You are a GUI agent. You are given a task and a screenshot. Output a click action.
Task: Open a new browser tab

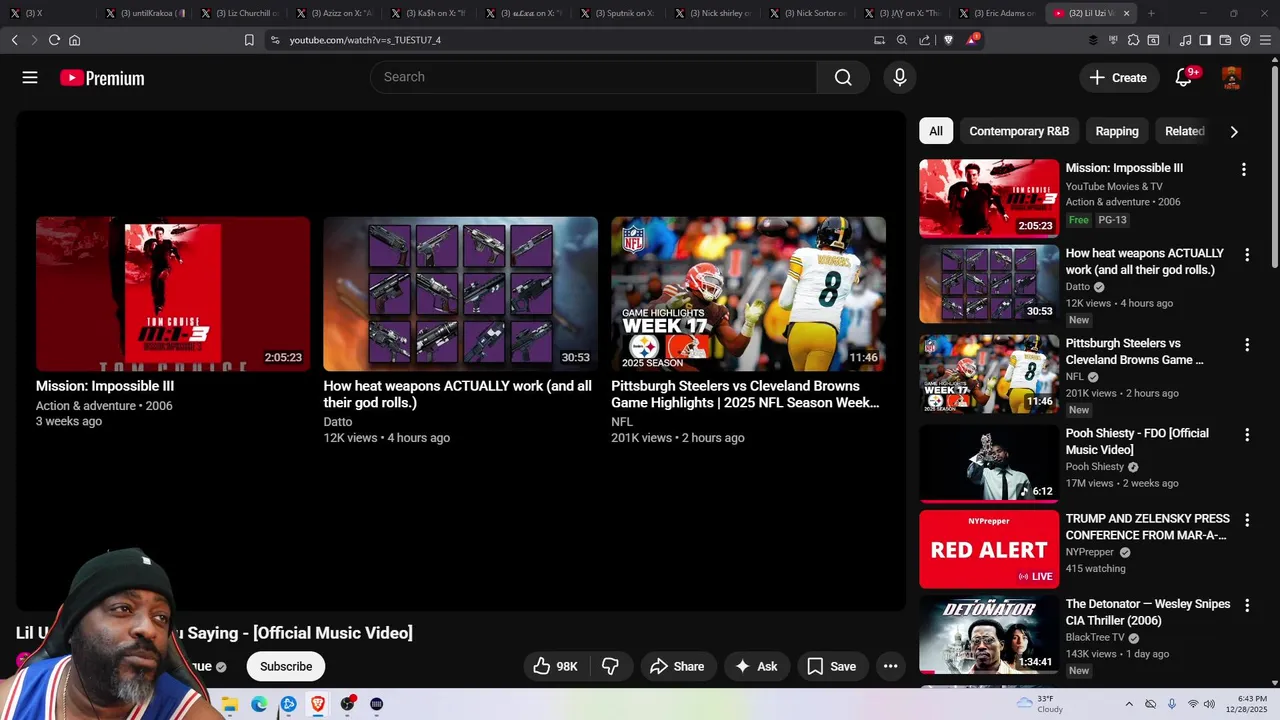pos(1151,13)
